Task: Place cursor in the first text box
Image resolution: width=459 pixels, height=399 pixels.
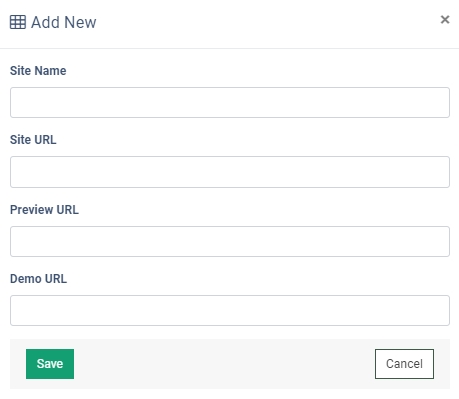Action: [x=230, y=102]
